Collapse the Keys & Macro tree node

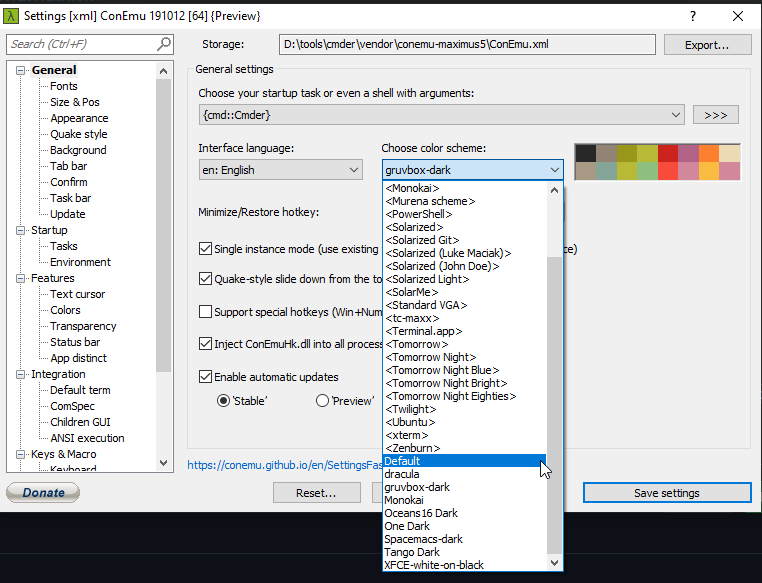coord(20,455)
